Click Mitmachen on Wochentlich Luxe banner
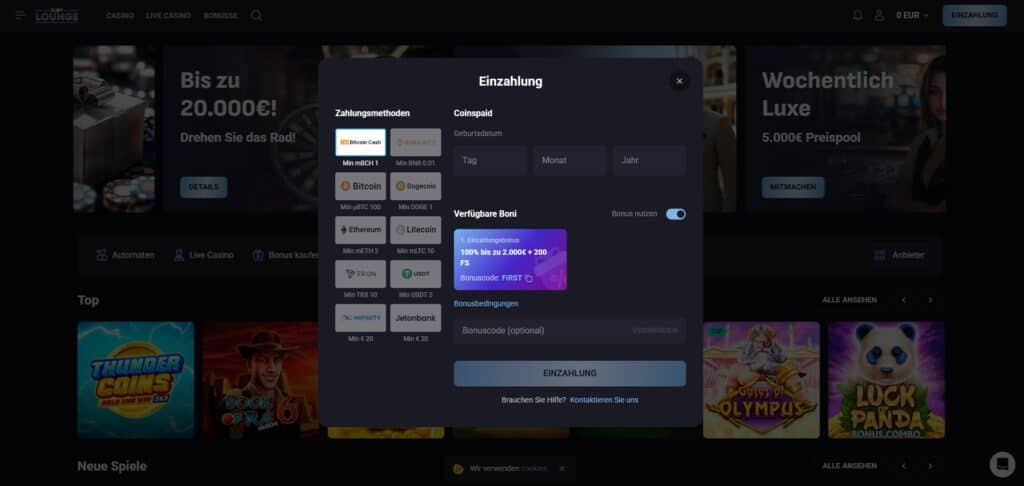 tap(793, 187)
